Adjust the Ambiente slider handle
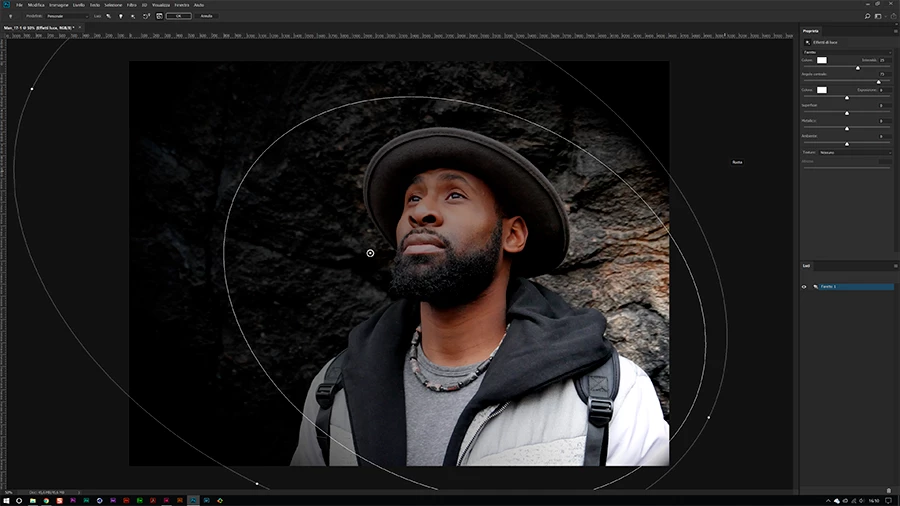 (847, 144)
